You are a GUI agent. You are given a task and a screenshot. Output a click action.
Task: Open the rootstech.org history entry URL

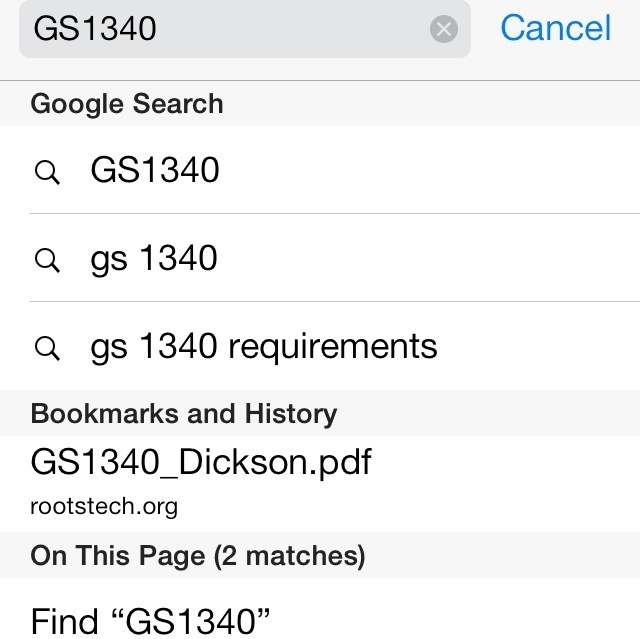(x=104, y=506)
